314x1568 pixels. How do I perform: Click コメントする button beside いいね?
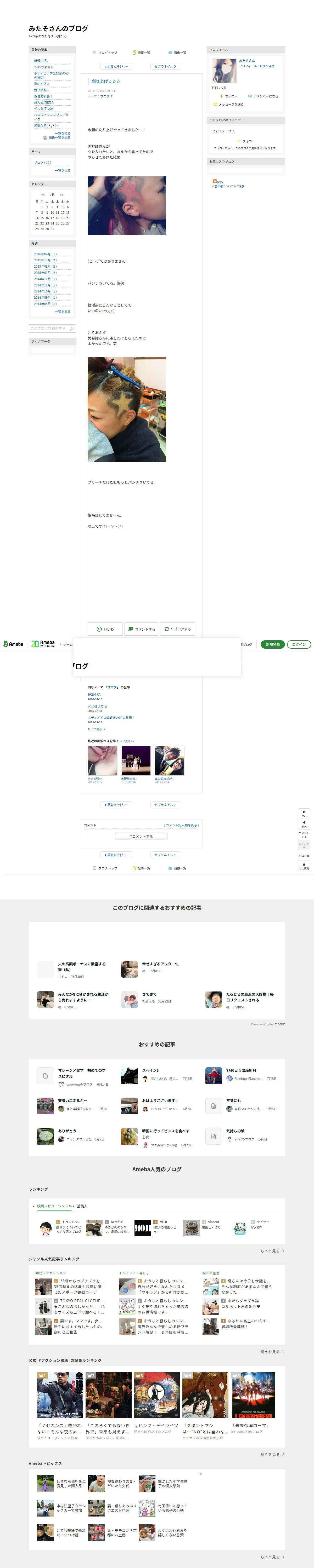pos(142,629)
